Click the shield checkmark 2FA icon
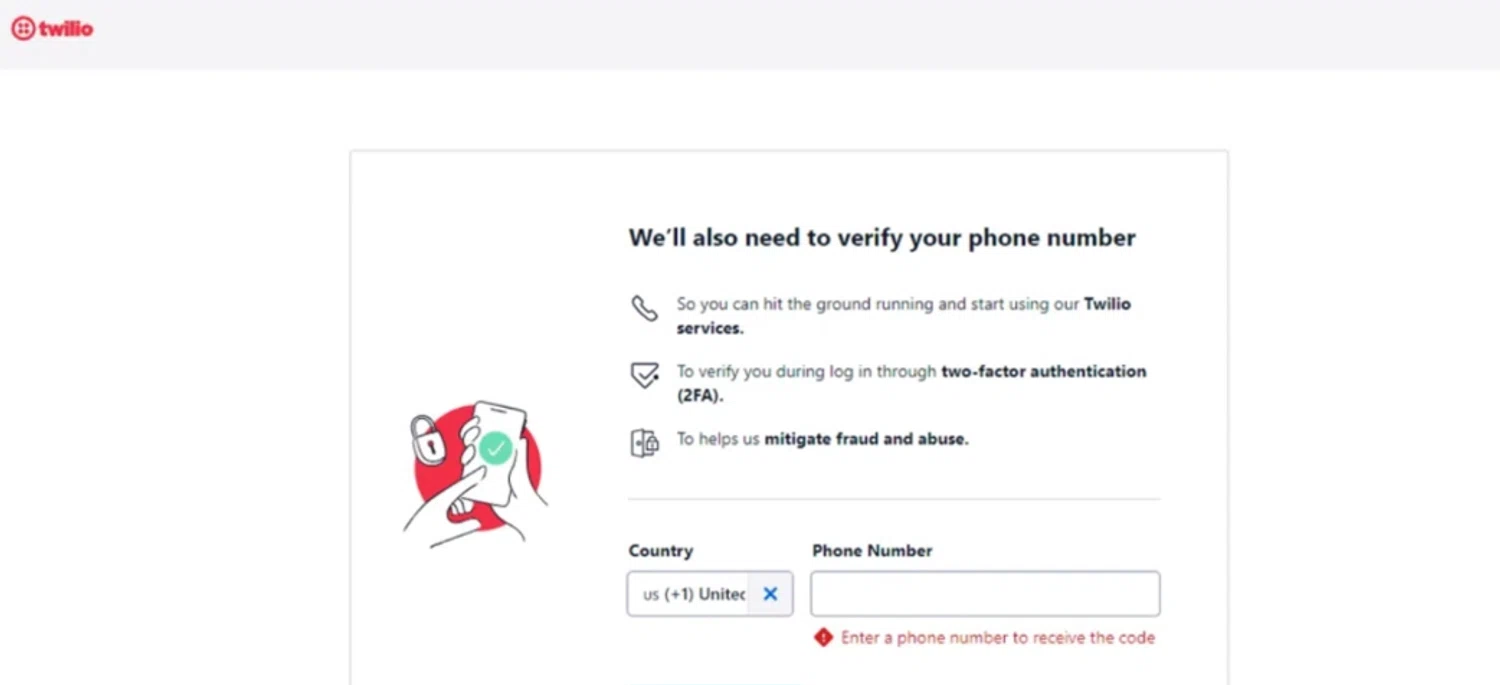The image size is (1500, 685). click(644, 375)
